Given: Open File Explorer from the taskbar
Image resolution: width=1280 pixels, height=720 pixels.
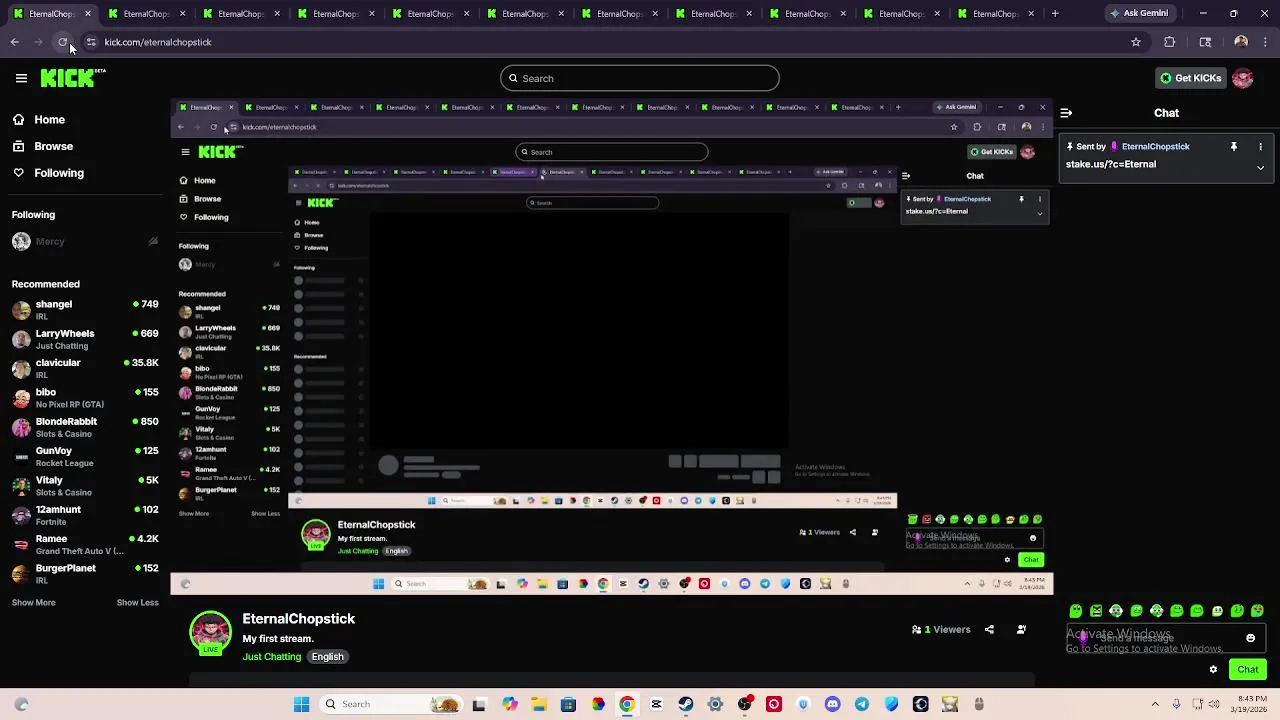Looking at the screenshot, I should (539, 704).
